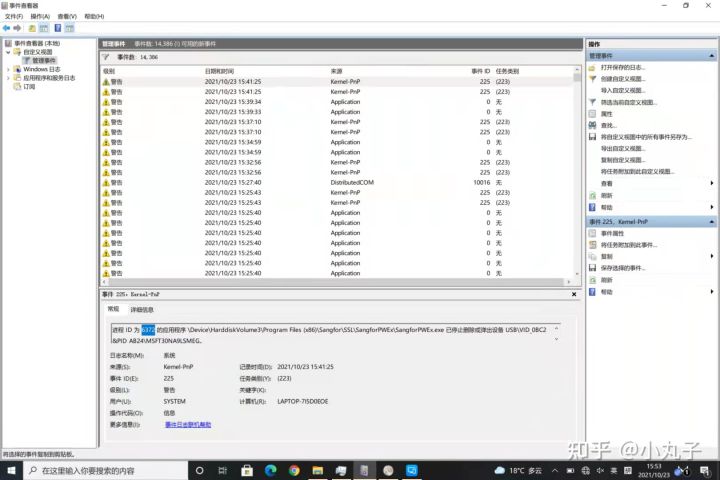Open the notification center icon

click(704, 470)
